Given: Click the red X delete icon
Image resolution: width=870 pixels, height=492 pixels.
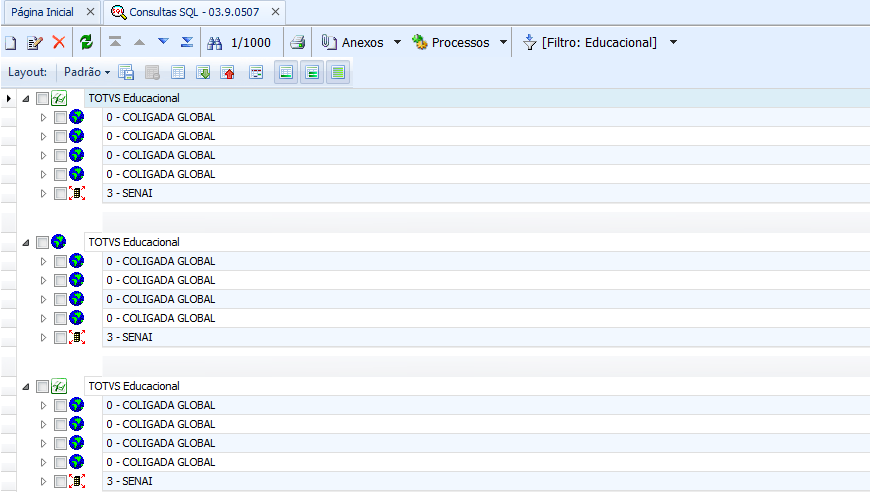Looking at the screenshot, I should click(59, 42).
